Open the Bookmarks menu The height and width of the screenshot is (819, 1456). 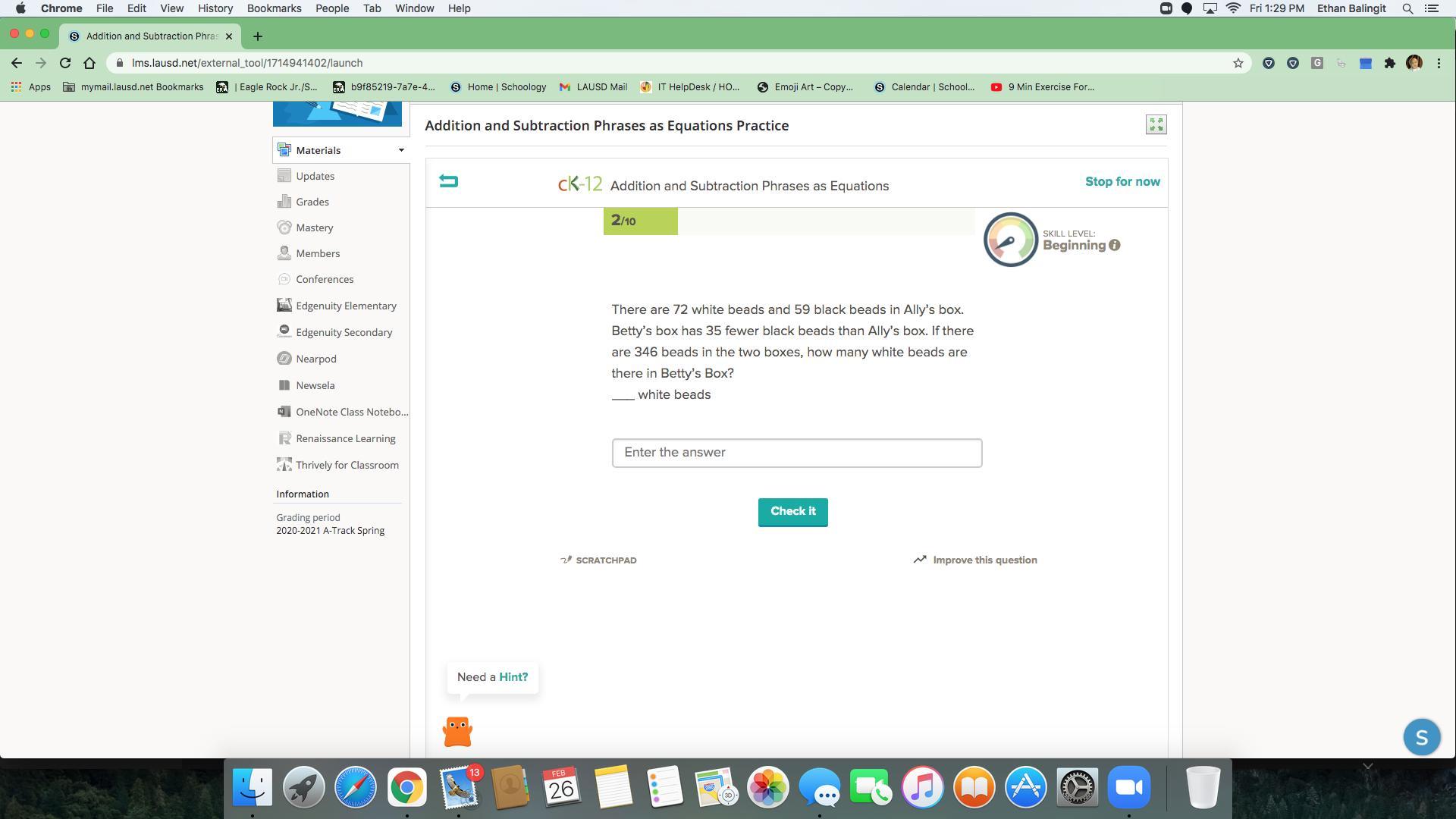coord(274,8)
